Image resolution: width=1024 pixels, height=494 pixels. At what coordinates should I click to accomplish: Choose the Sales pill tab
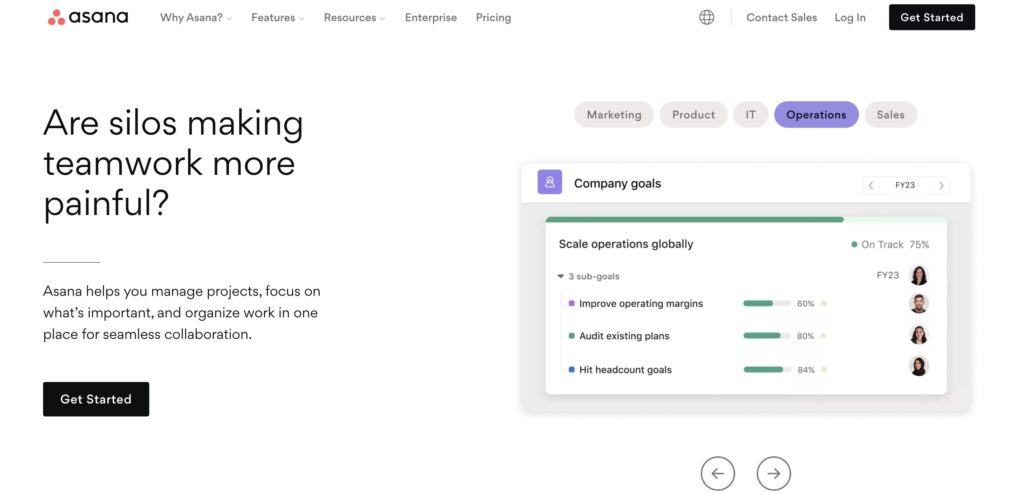[x=891, y=114]
